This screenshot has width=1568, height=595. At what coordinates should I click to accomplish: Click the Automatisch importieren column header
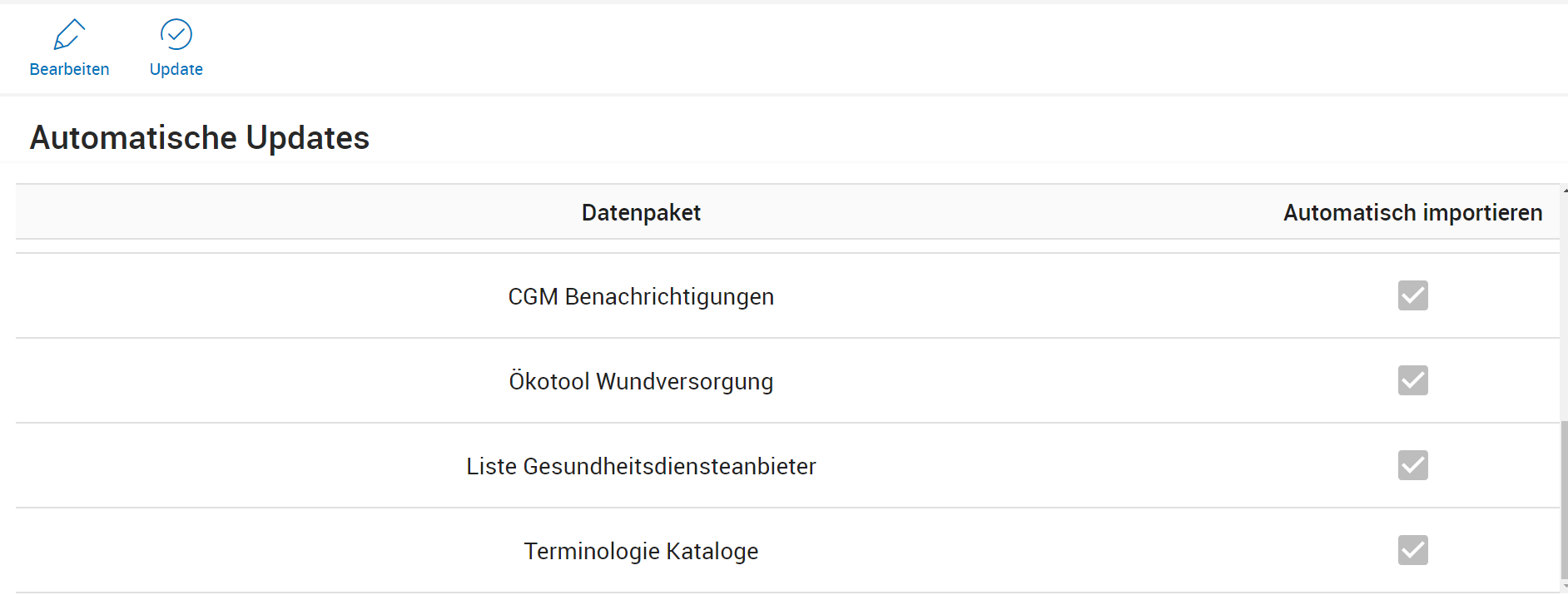pyautogui.click(x=1412, y=213)
